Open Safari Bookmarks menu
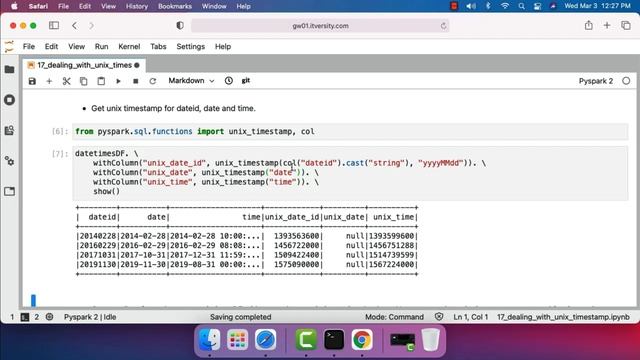Image resolution: width=640 pixels, height=360 pixels. click(175, 6)
